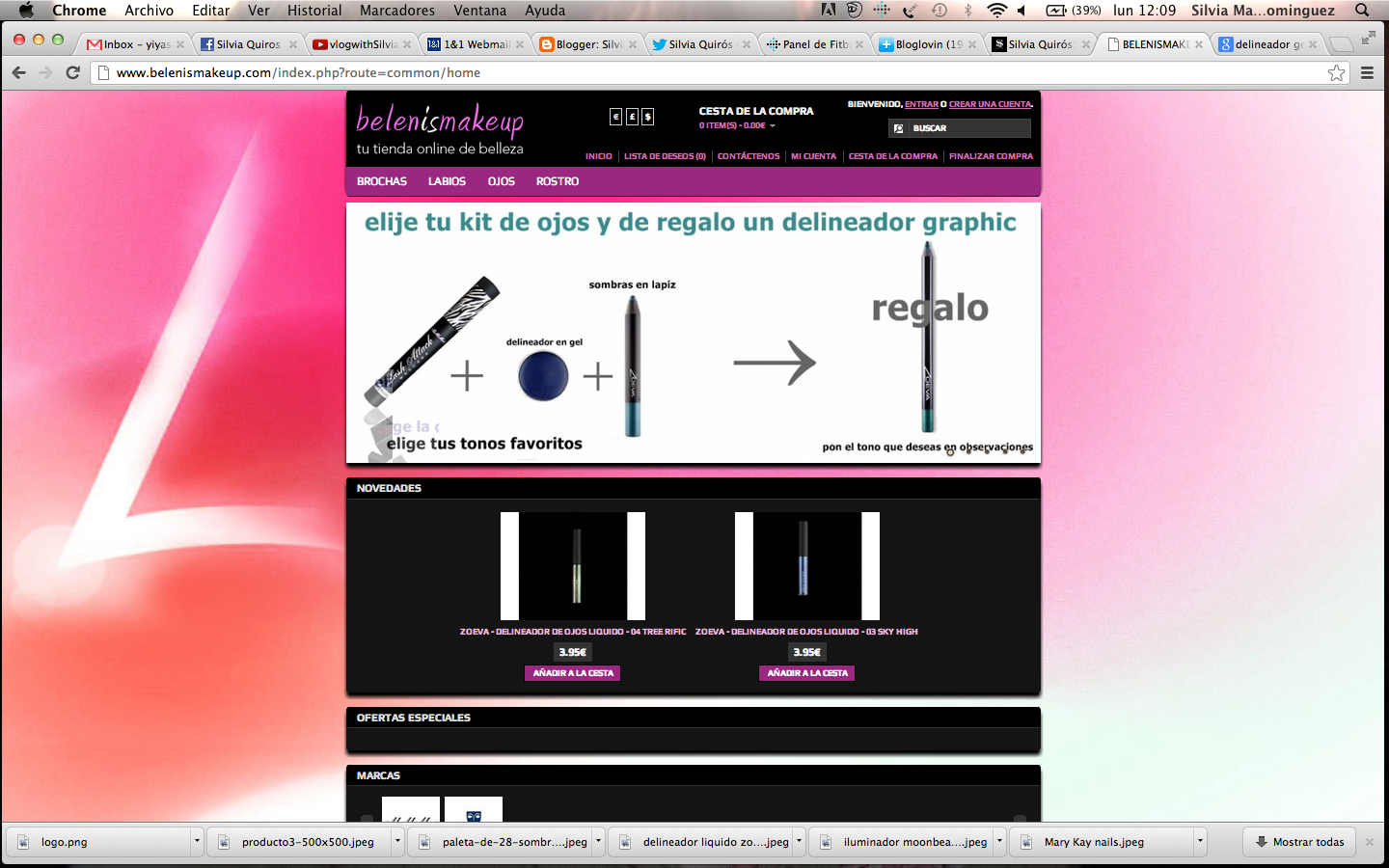Click the ENTRAR login link

pyautogui.click(x=921, y=104)
